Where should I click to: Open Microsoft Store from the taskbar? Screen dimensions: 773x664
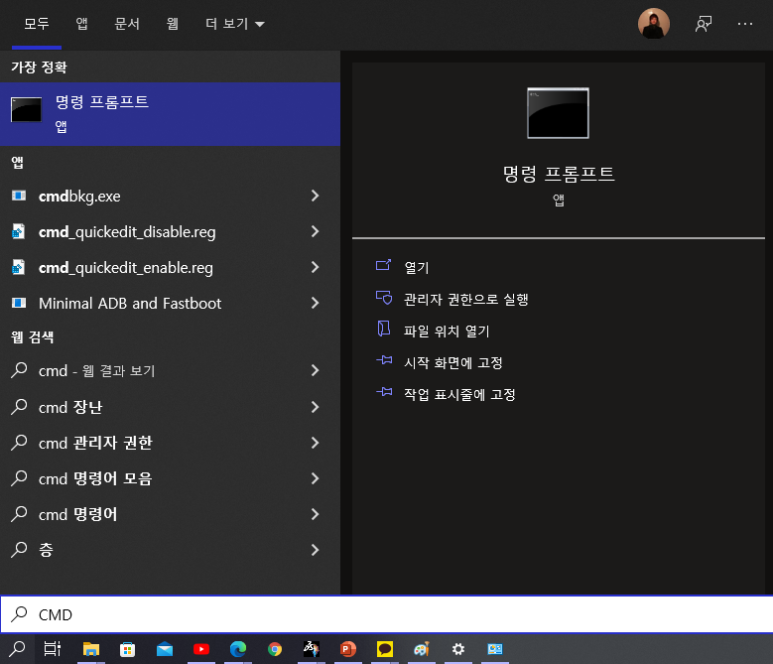pos(127,649)
